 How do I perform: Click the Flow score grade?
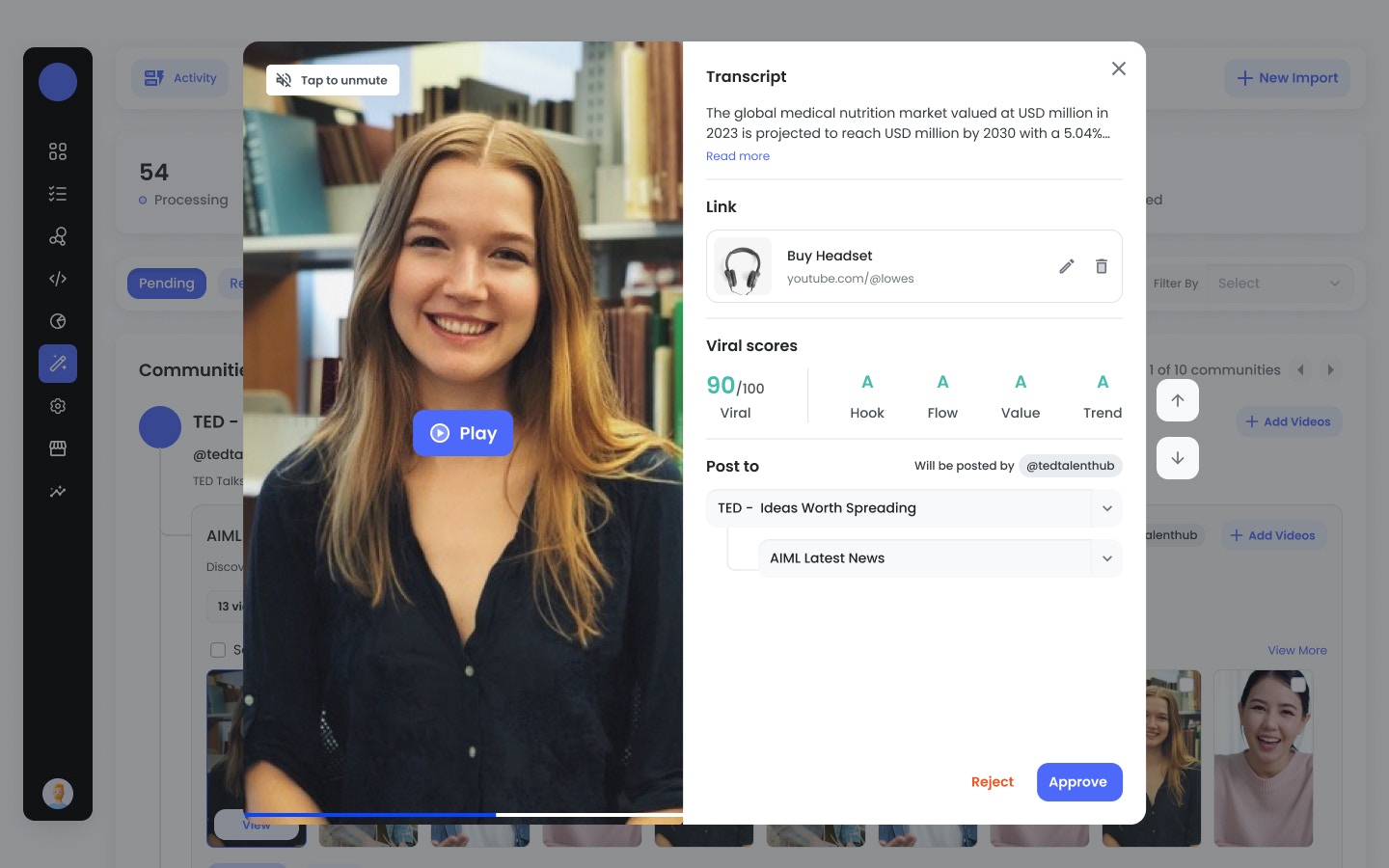(x=942, y=383)
